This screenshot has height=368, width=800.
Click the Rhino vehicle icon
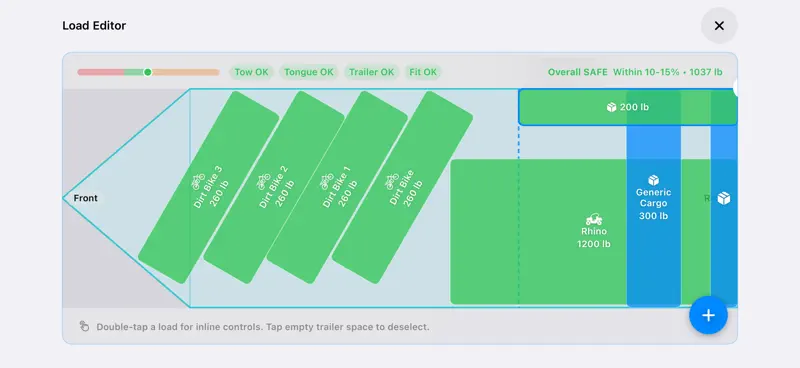(x=594, y=219)
